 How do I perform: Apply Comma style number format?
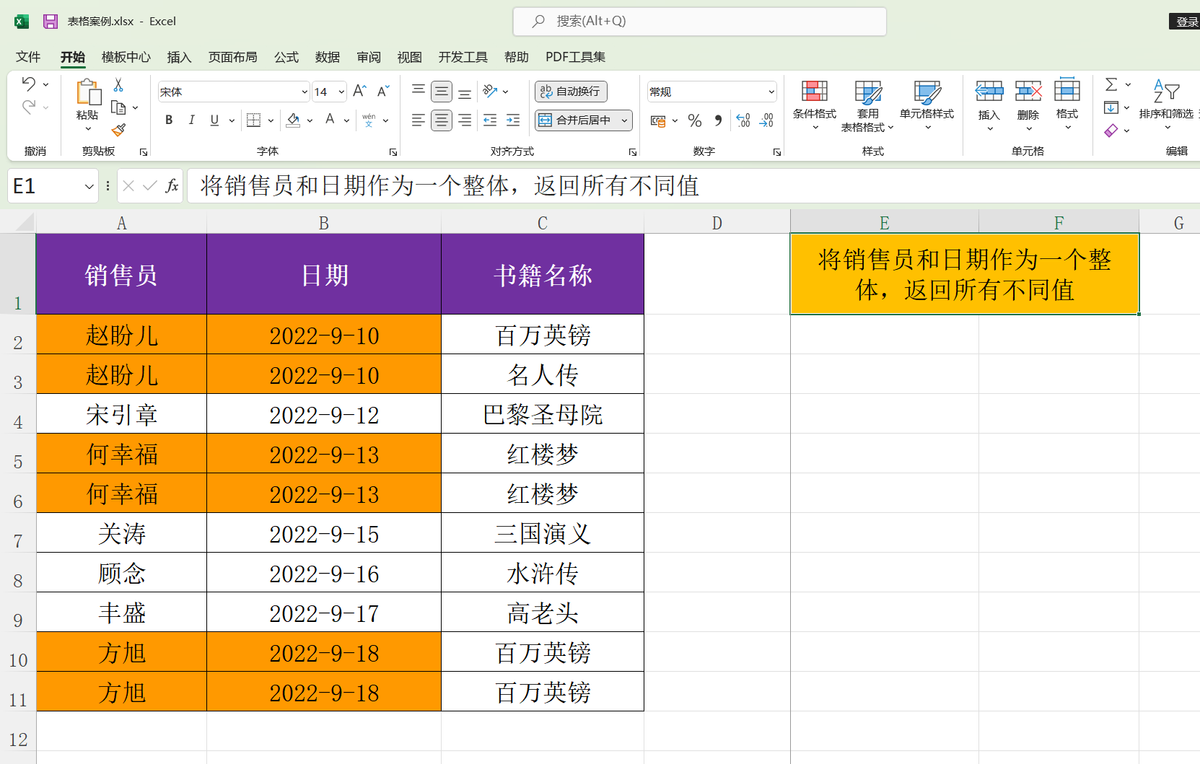[718, 121]
